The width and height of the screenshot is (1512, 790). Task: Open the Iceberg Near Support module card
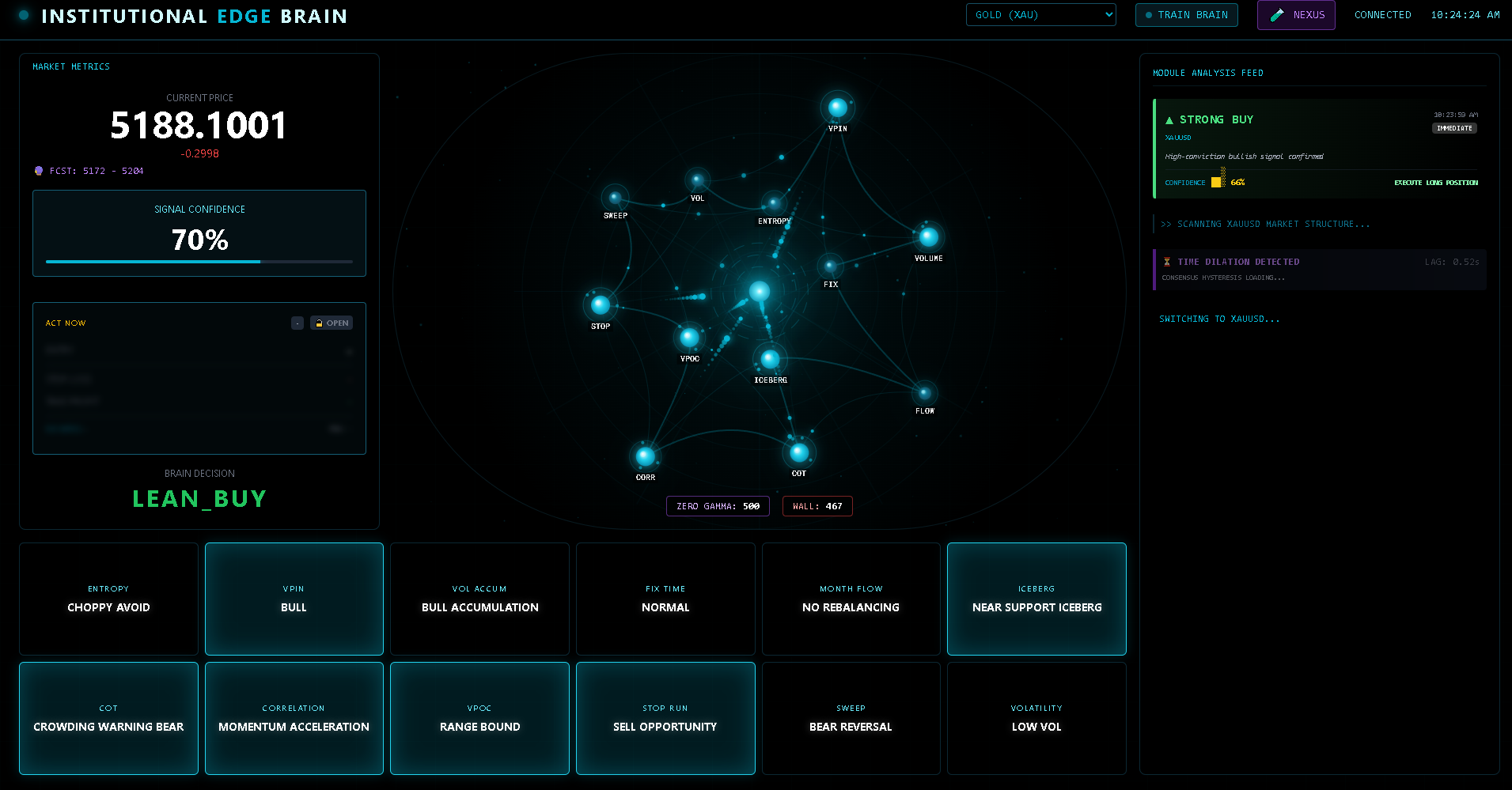[1036, 599]
